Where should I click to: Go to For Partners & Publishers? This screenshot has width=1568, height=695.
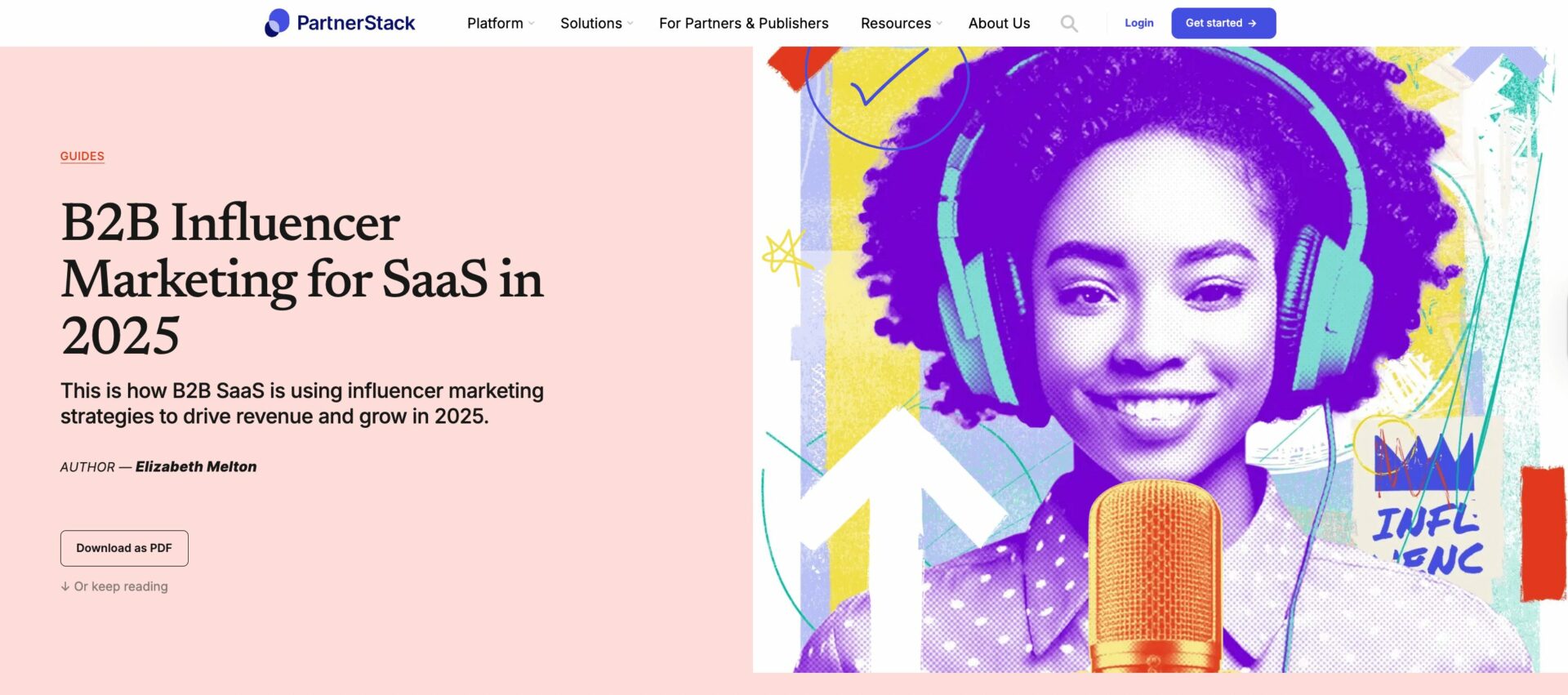pyautogui.click(x=744, y=23)
